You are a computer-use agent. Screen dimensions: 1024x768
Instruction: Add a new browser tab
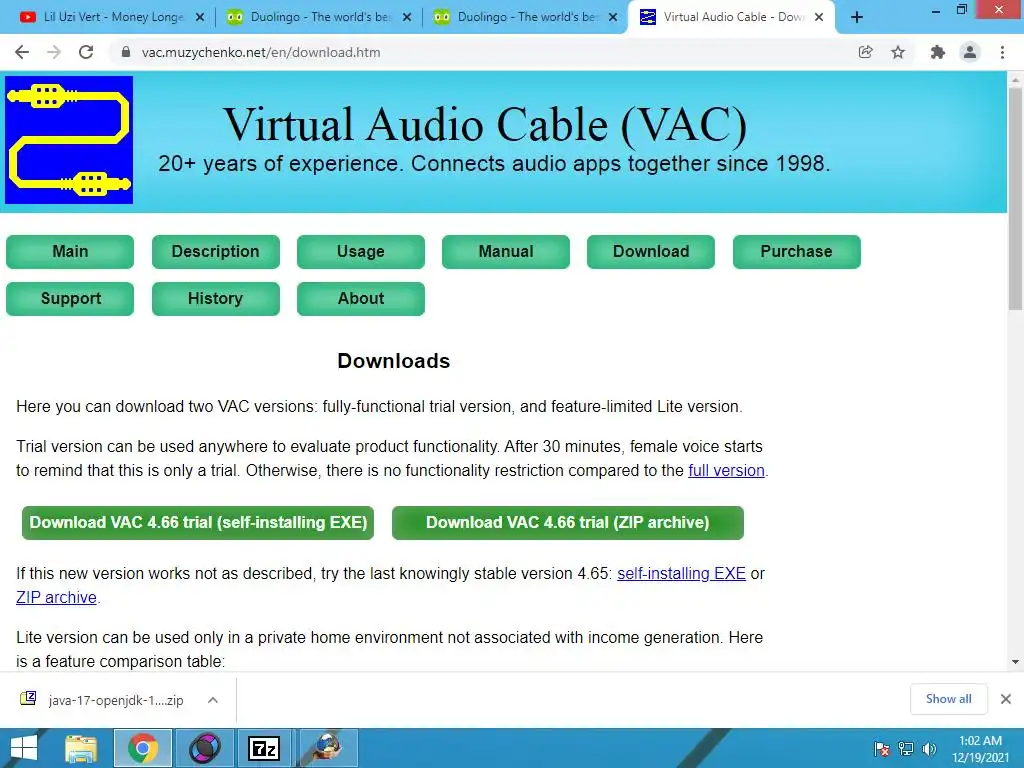(857, 18)
